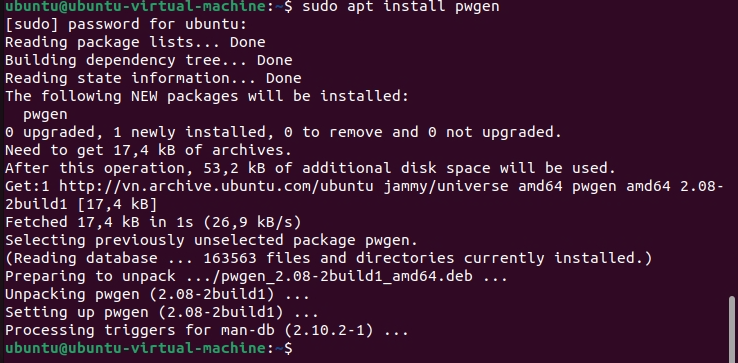
Task: Click the archive URL http://vn.archive.ubuntu.com/ubuntu
Action: click(216, 186)
